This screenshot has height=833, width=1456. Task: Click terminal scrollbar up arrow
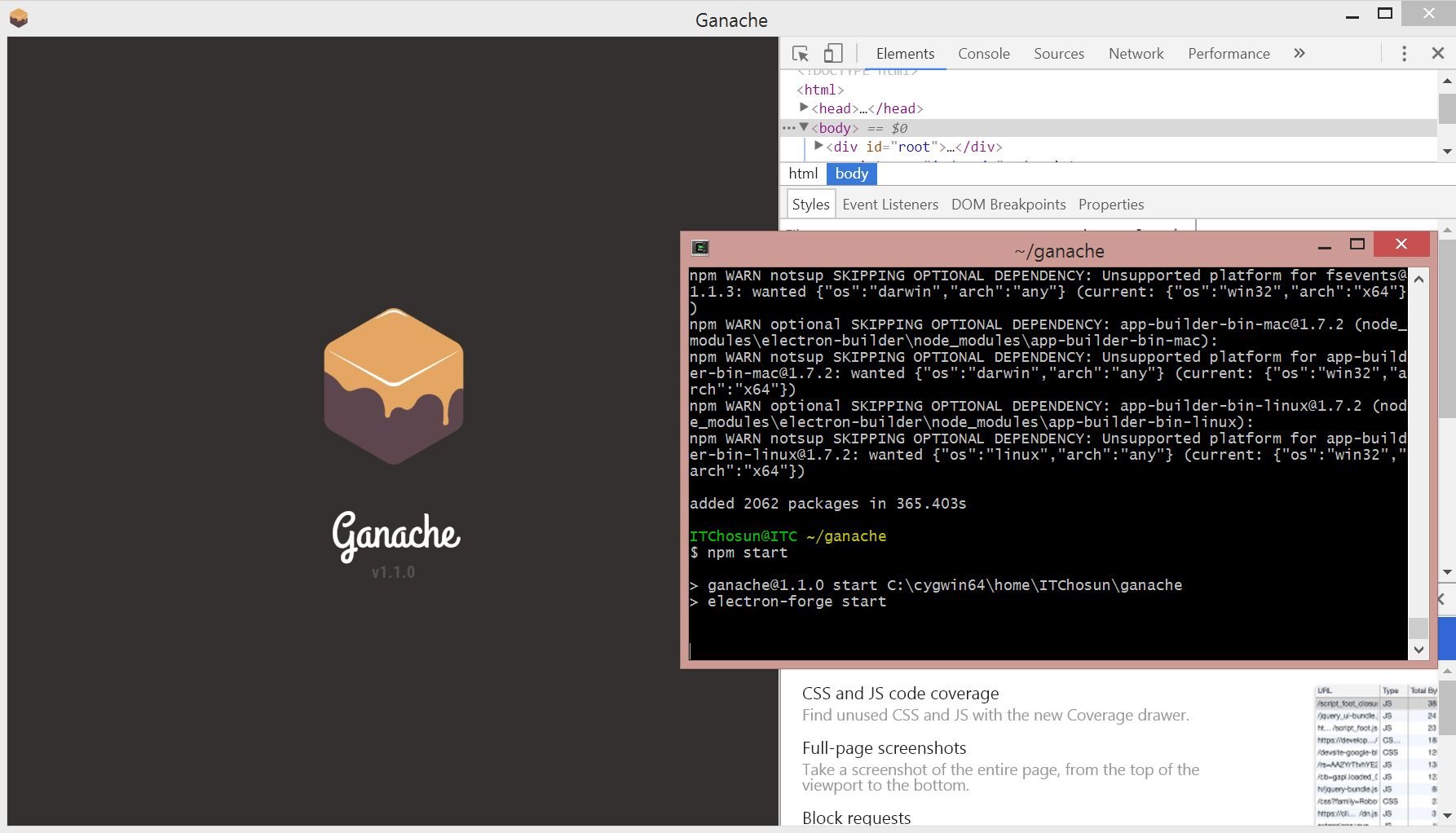(1418, 280)
